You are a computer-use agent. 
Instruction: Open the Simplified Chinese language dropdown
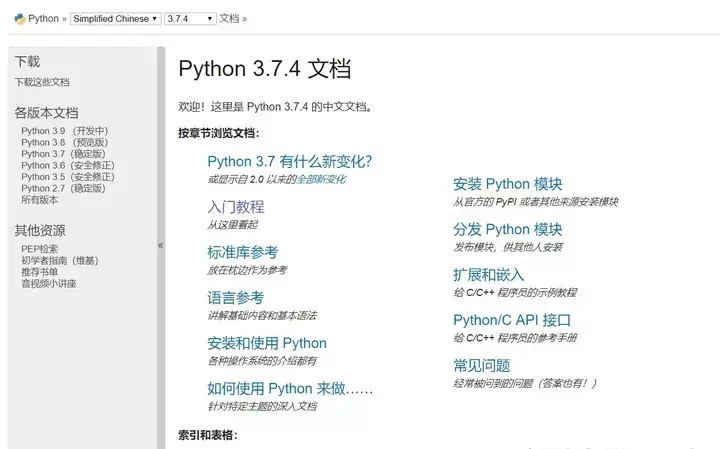coord(115,19)
